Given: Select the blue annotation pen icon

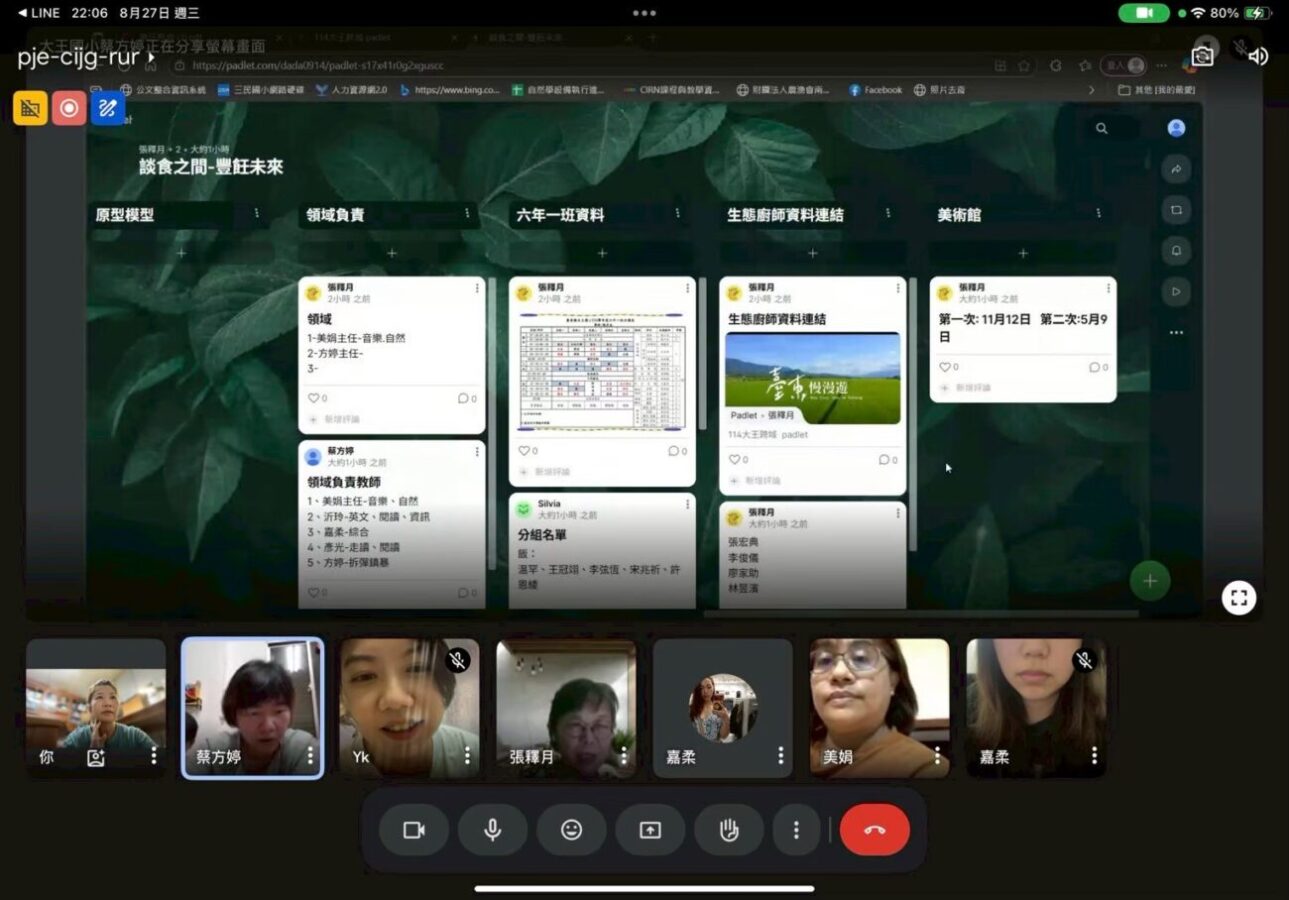Looking at the screenshot, I should click(x=107, y=108).
